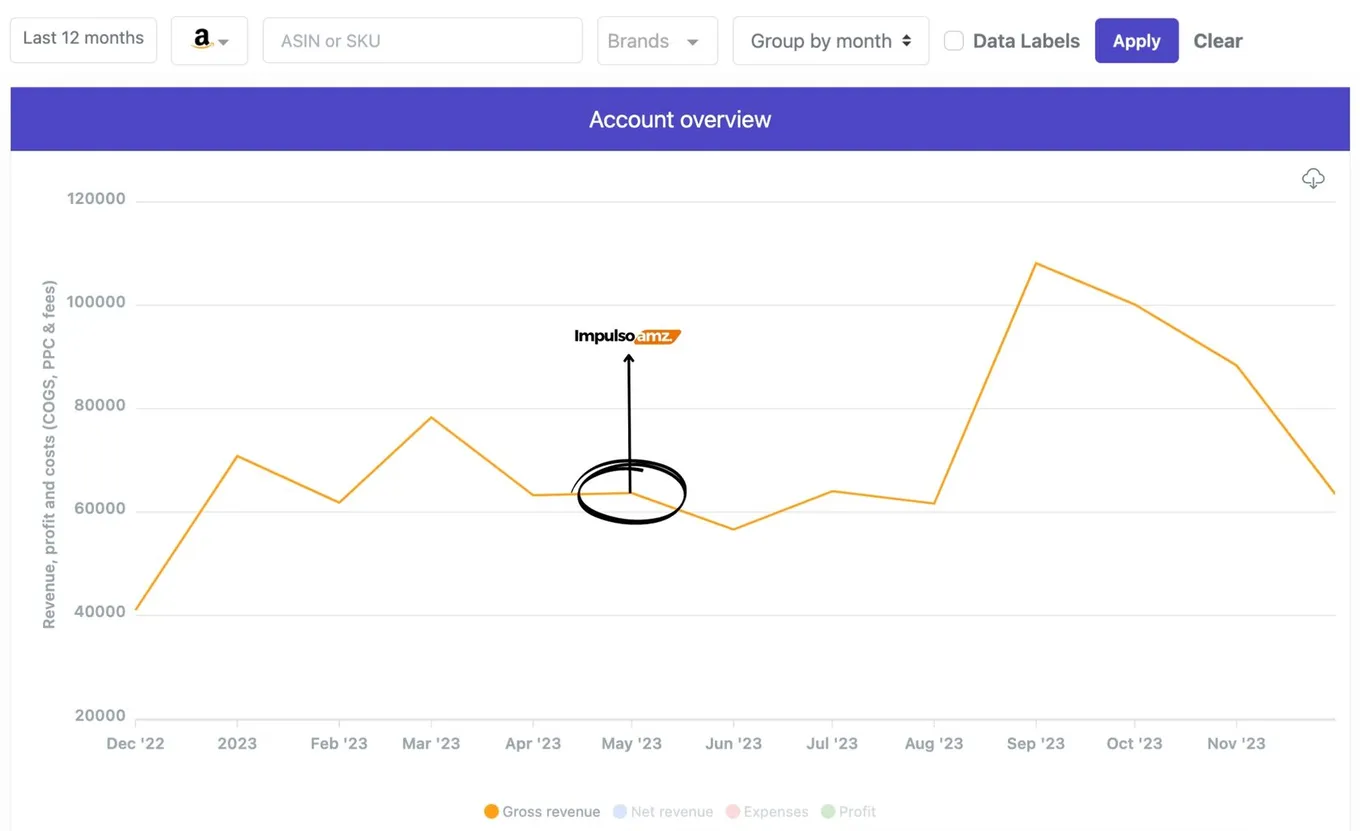Click the Account overview header
The width and height of the screenshot is (1360, 831).
[680, 119]
